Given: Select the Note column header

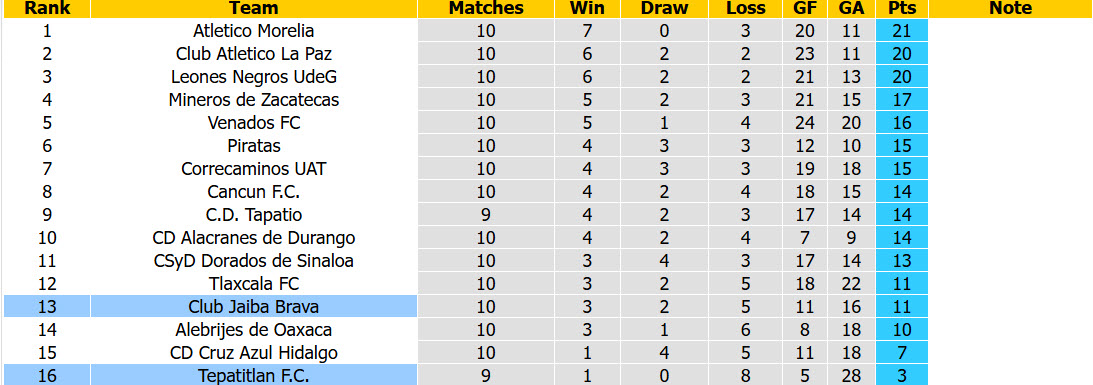Looking at the screenshot, I should pos(1010,8).
